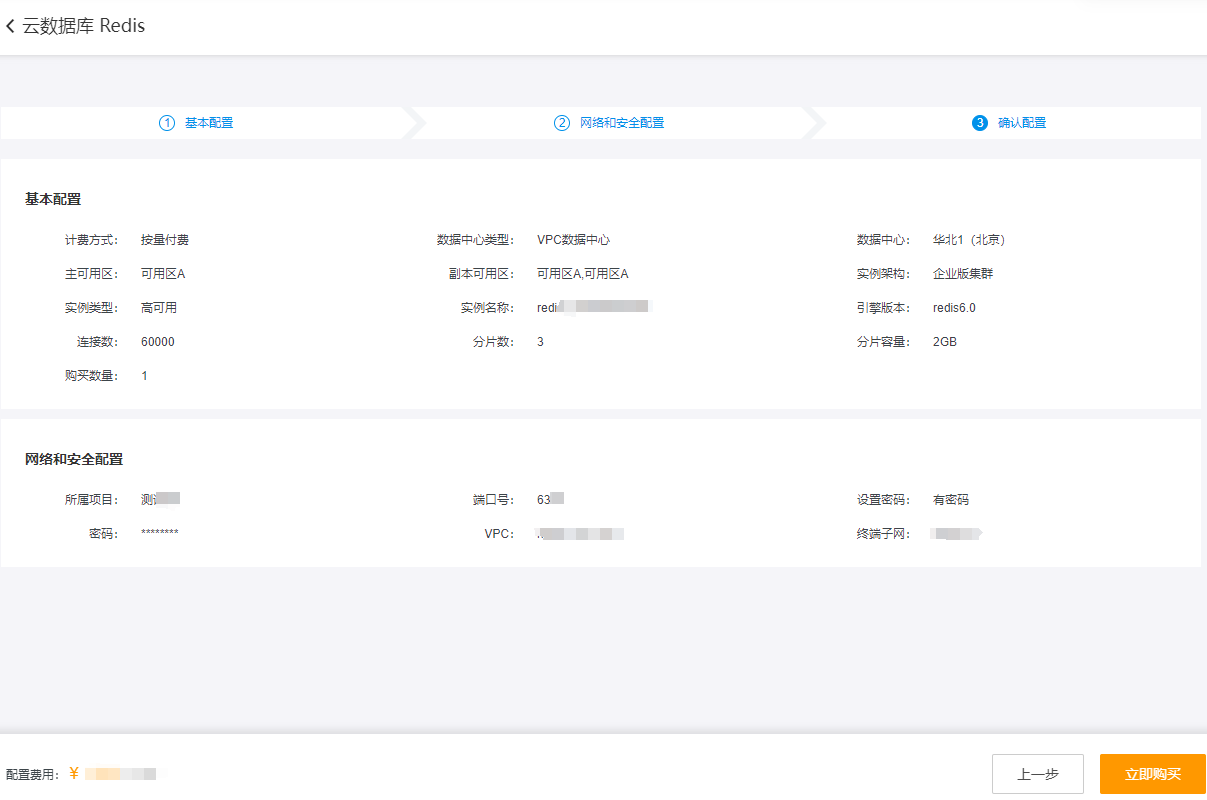Click the masked password asterisks value
The image size is (1207, 800).
160,534
